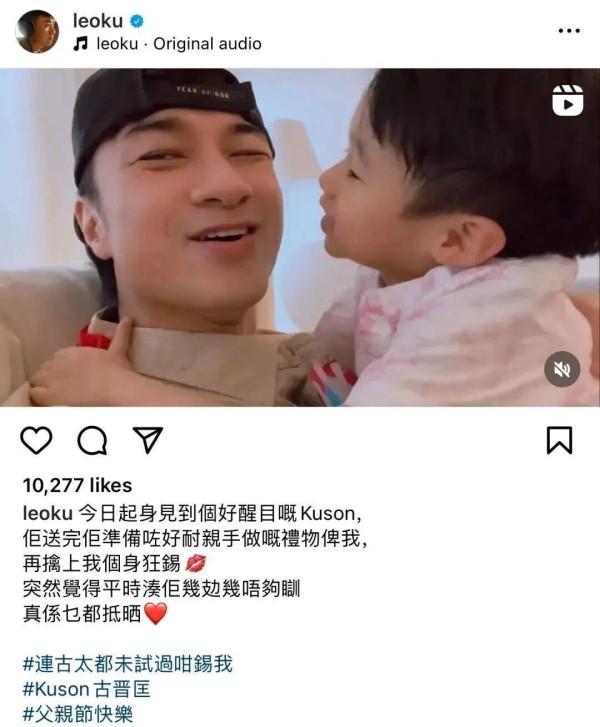Viewport: 600px width, 727px height.
Task: Open leoku profile picture avatar
Action: pyautogui.click(x=37, y=32)
